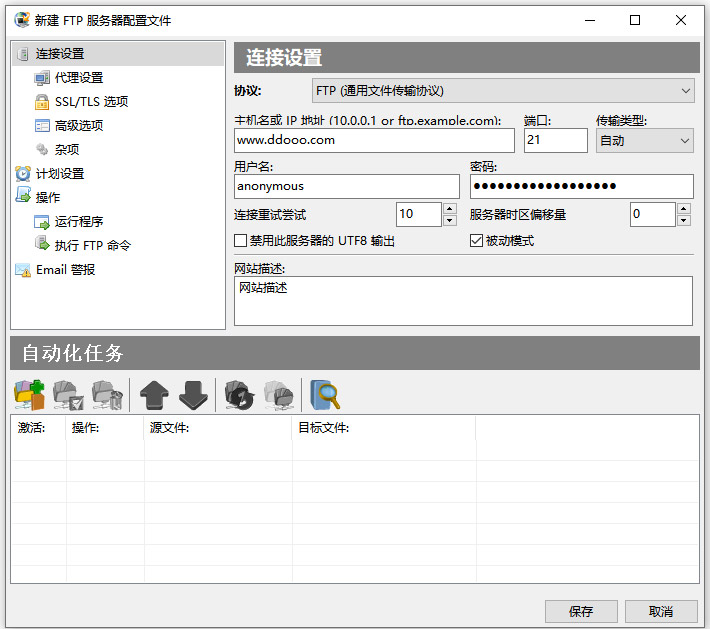Open the 传输类型 dropdown set to 自动
710x629 pixels.
coord(644,140)
